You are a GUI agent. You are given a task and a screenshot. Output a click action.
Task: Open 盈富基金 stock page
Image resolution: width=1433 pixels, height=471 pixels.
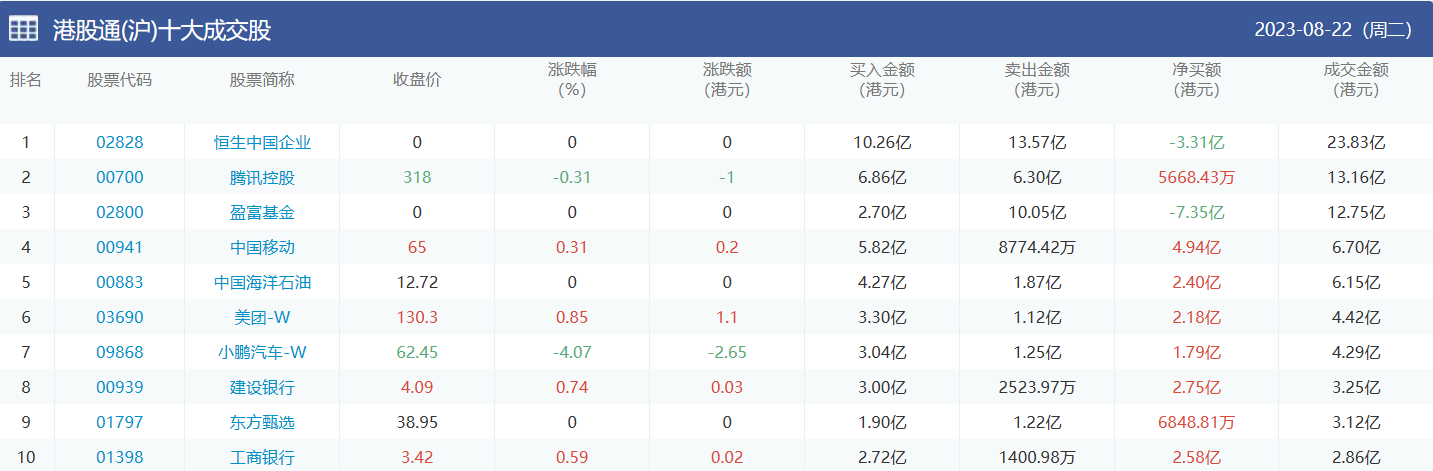click(x=262, y=212)
